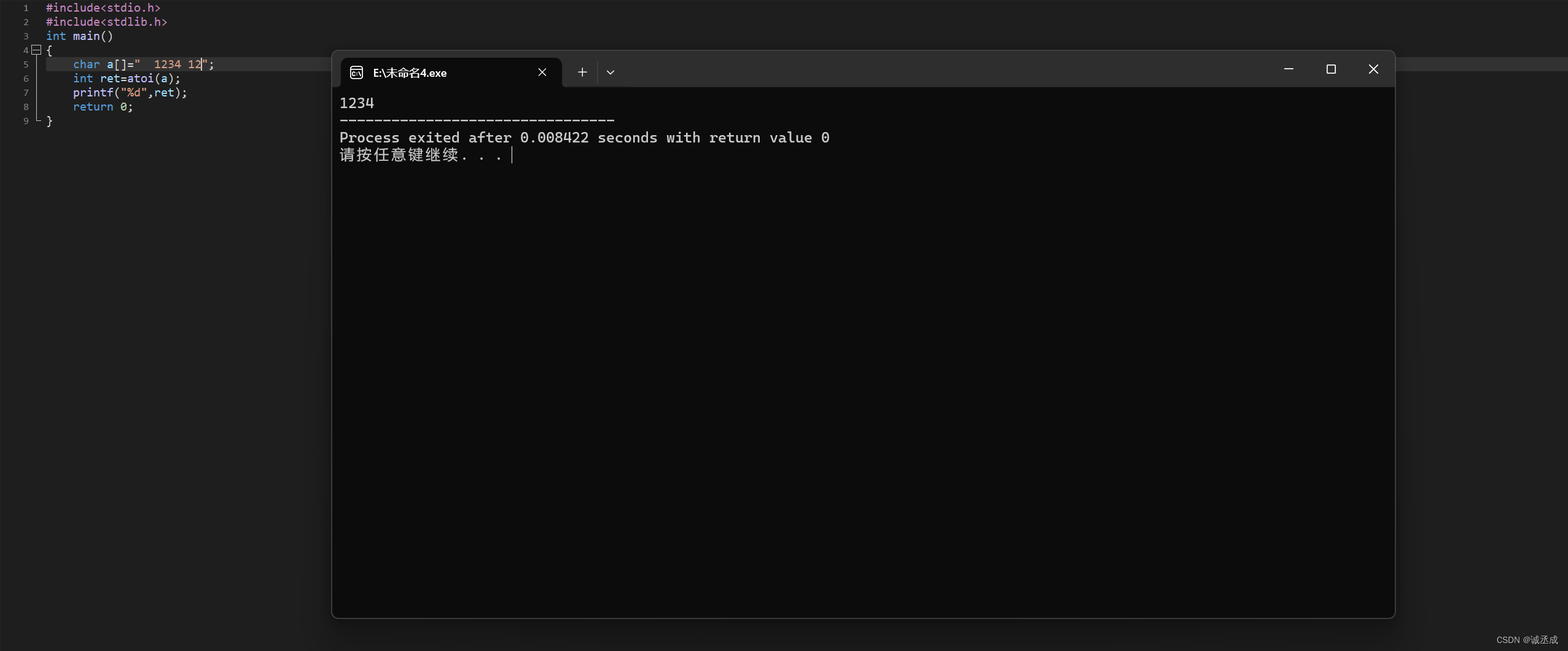Click the return 0 statement
This screenshot has width=1568, height=651.
(103, 107)
